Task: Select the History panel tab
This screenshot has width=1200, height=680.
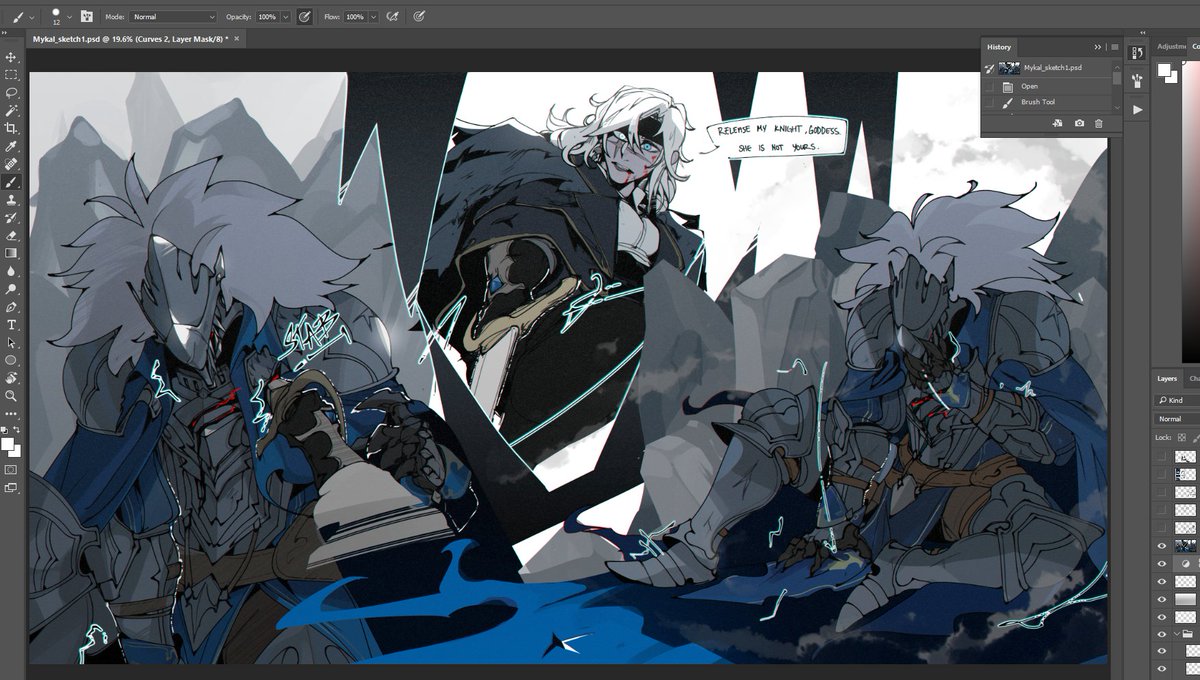Action: pyautogui.click(x=999, y=47)
